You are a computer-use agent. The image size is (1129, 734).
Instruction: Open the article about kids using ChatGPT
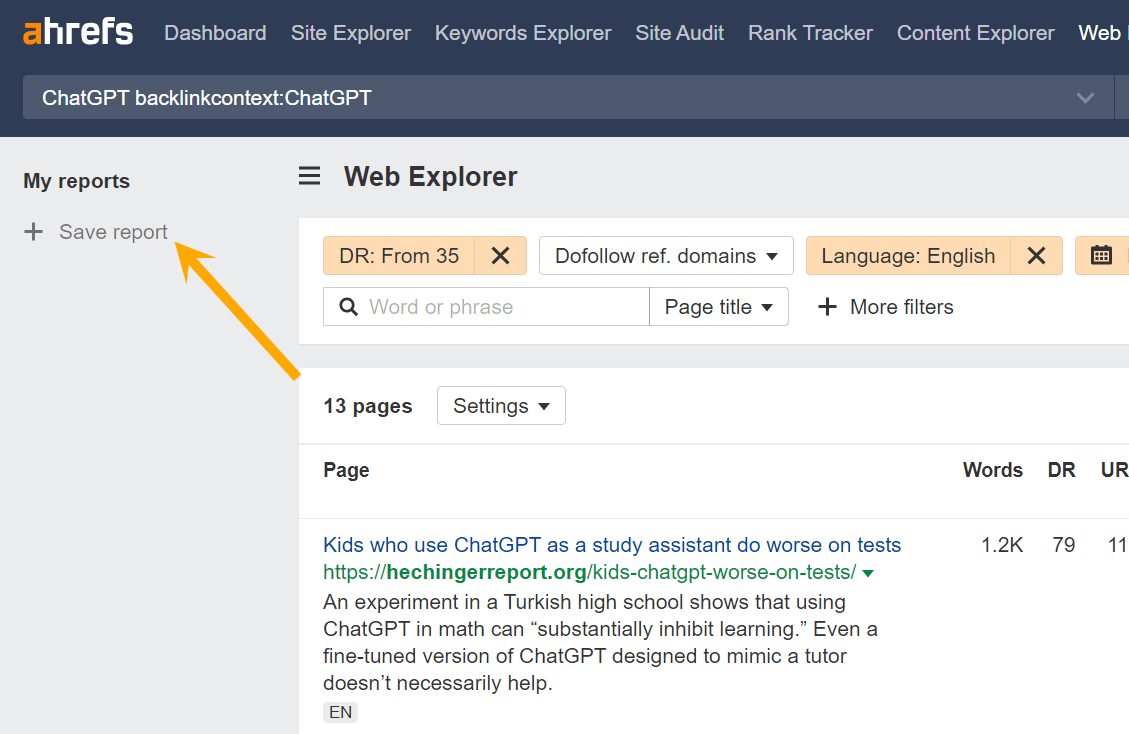click(612, 544)
